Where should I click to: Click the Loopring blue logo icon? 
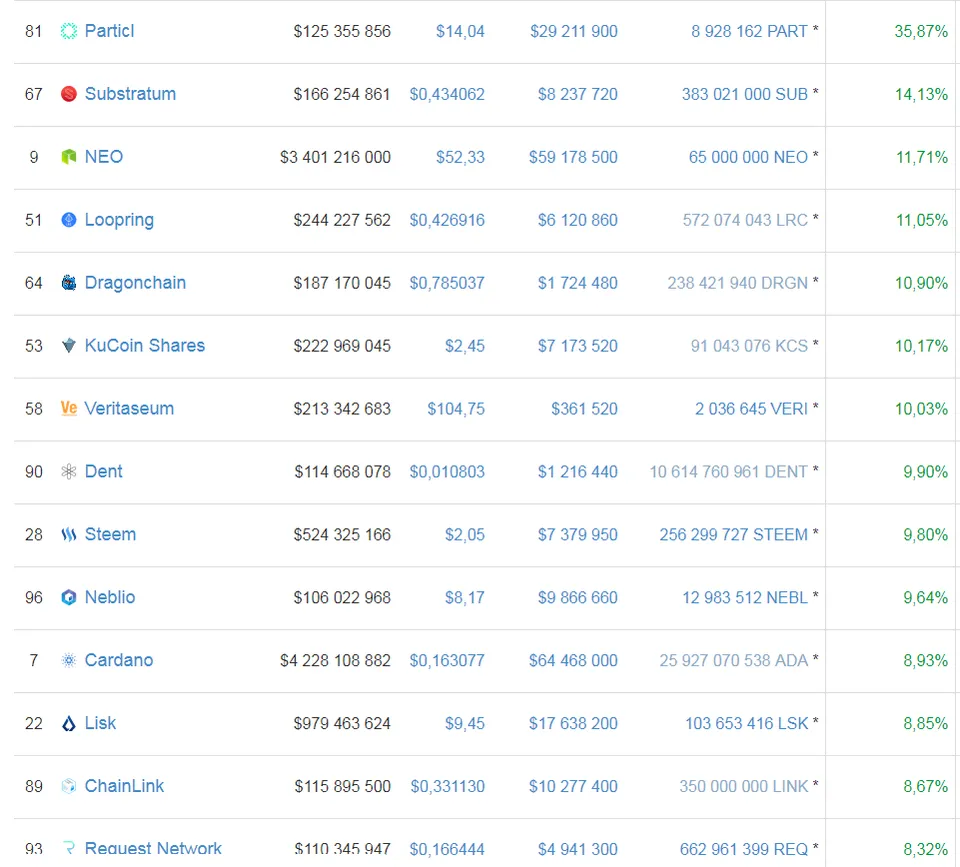tap(69, 220)
